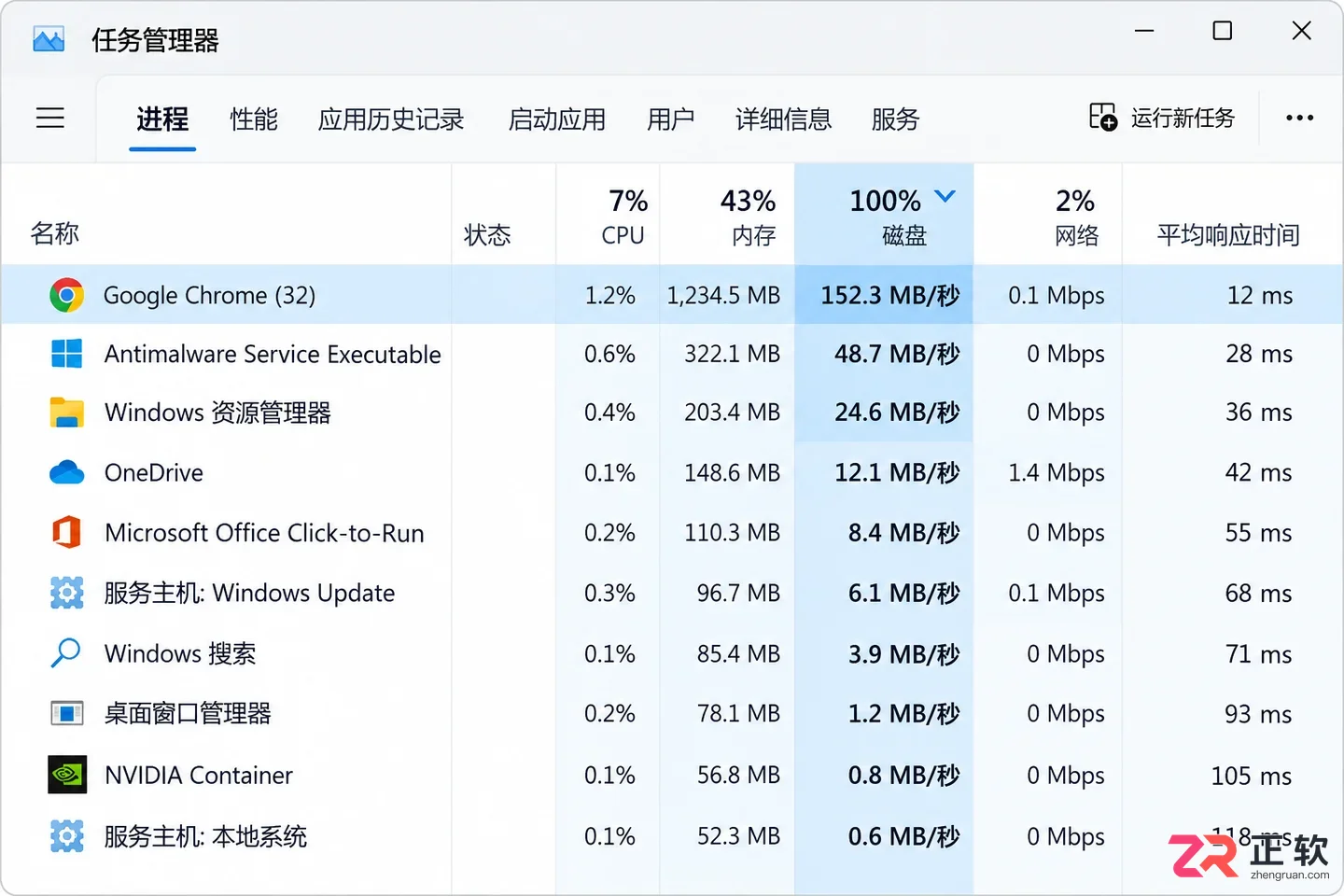This screenshot has width=1344, height=896.
Task: Open the three-dot more options menu
Action: click(1299, 118)
